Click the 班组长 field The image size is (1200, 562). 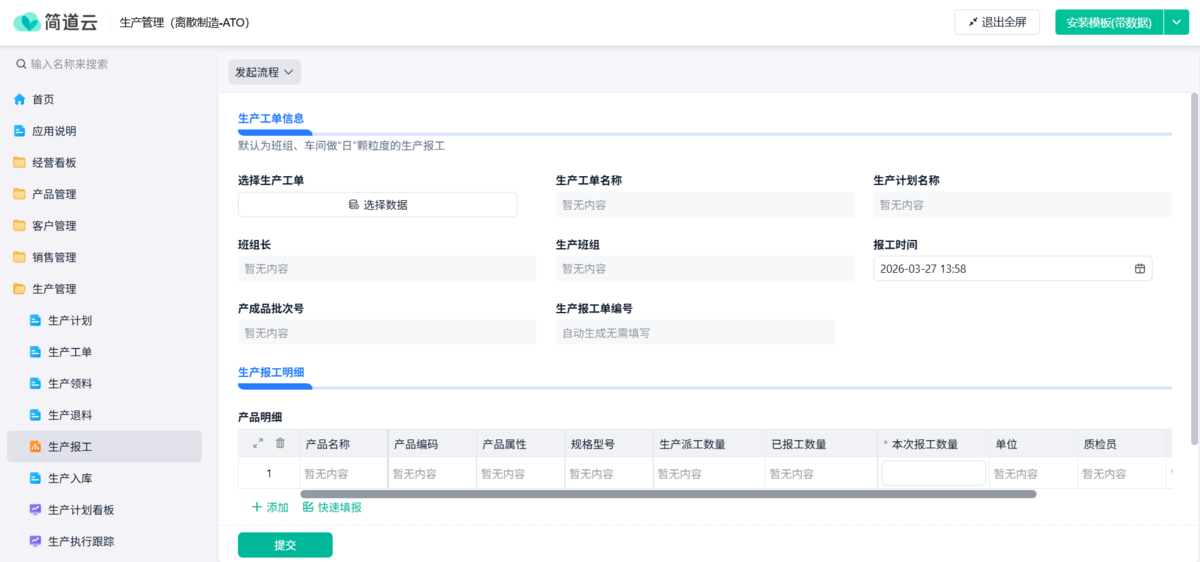(x=387, y=269)
